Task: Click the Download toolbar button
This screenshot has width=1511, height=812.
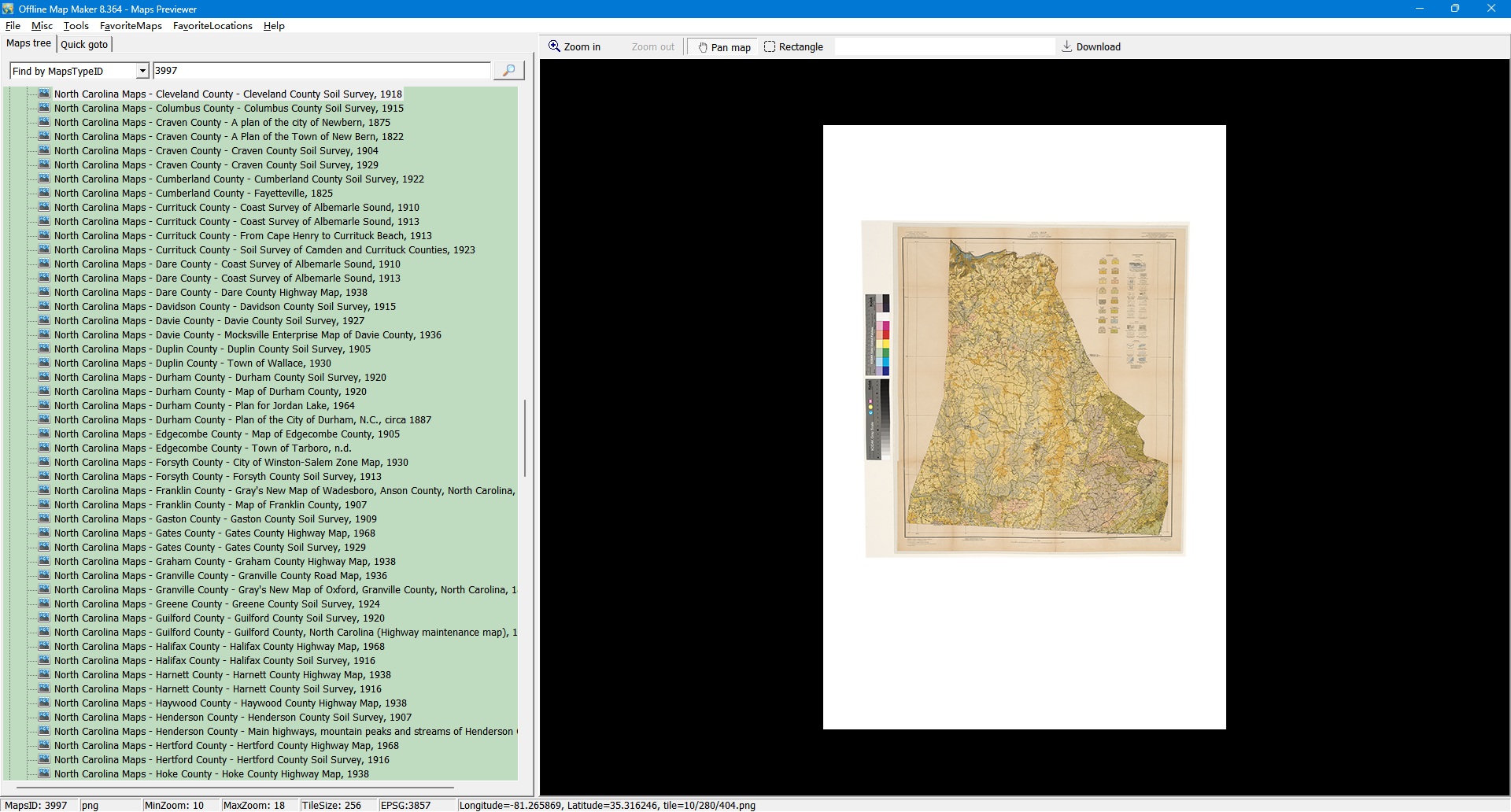Action: click(1091, 47)
